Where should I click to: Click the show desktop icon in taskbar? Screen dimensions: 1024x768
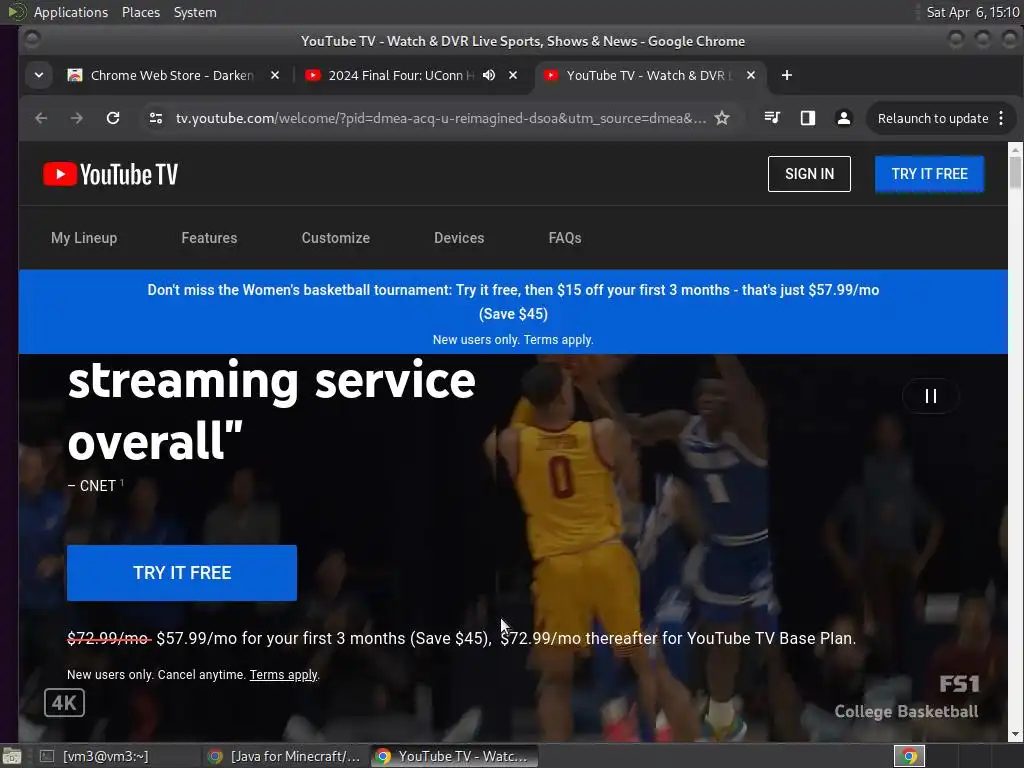tap(12, 756)
